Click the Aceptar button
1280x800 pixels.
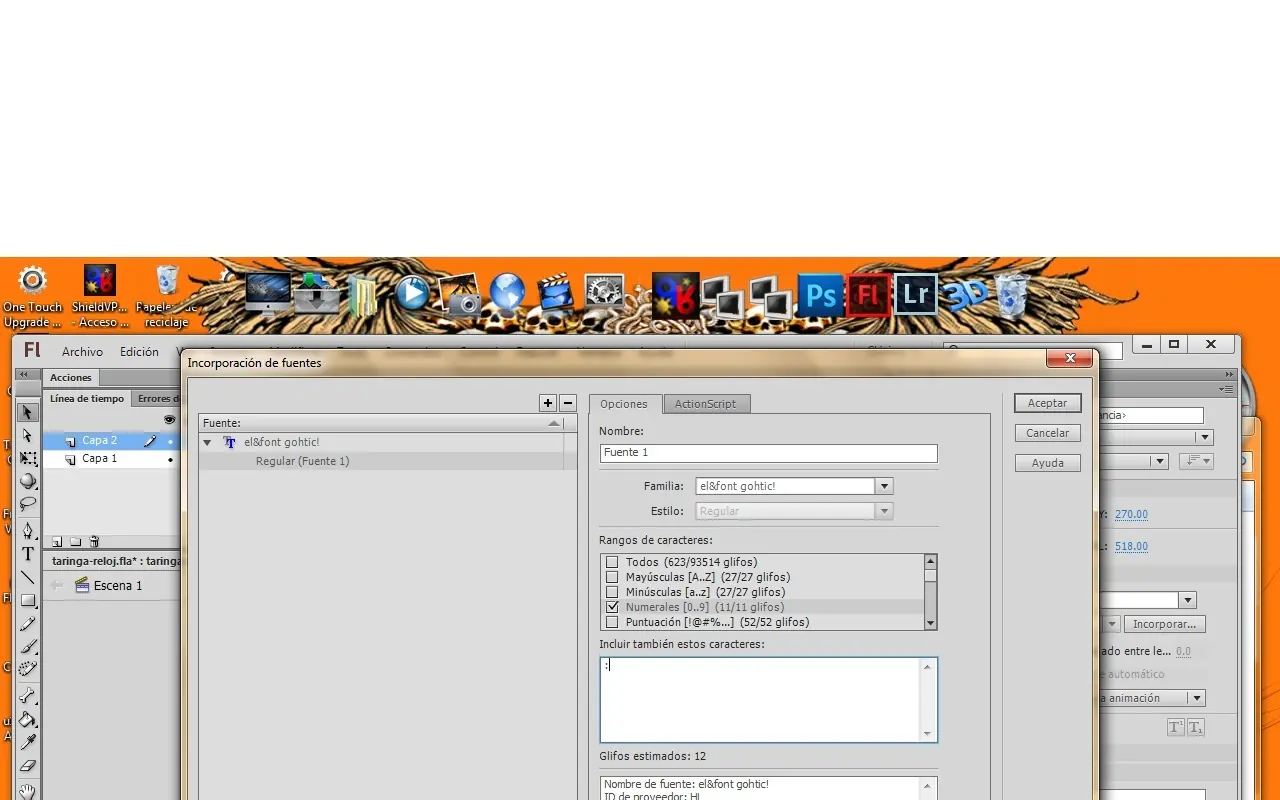coord(1048,403)
